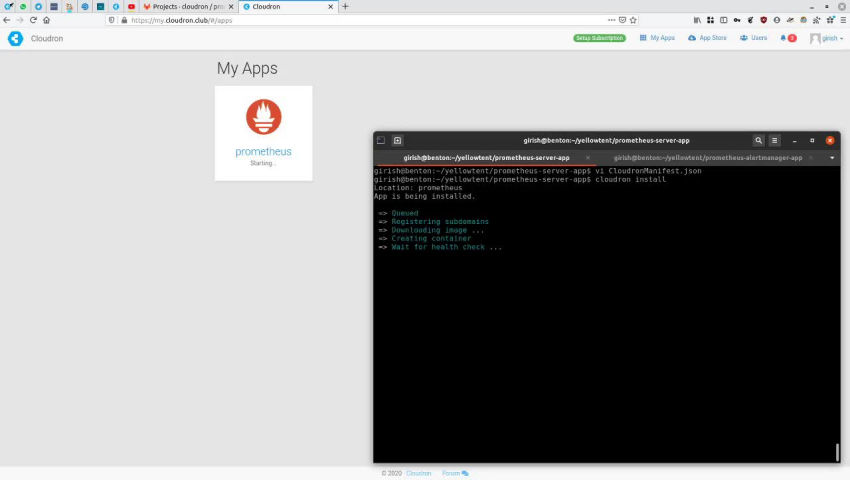Open the terminal hamburger menu
Viewport: 850px width, 480px height.
tap(774, 141)
